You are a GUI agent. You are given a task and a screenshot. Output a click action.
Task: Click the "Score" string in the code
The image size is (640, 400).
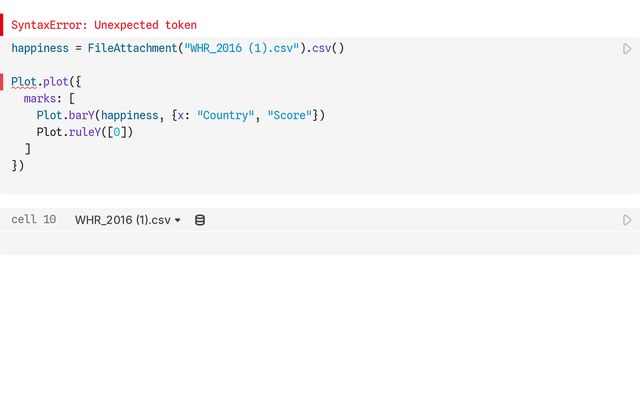[290, 116]
